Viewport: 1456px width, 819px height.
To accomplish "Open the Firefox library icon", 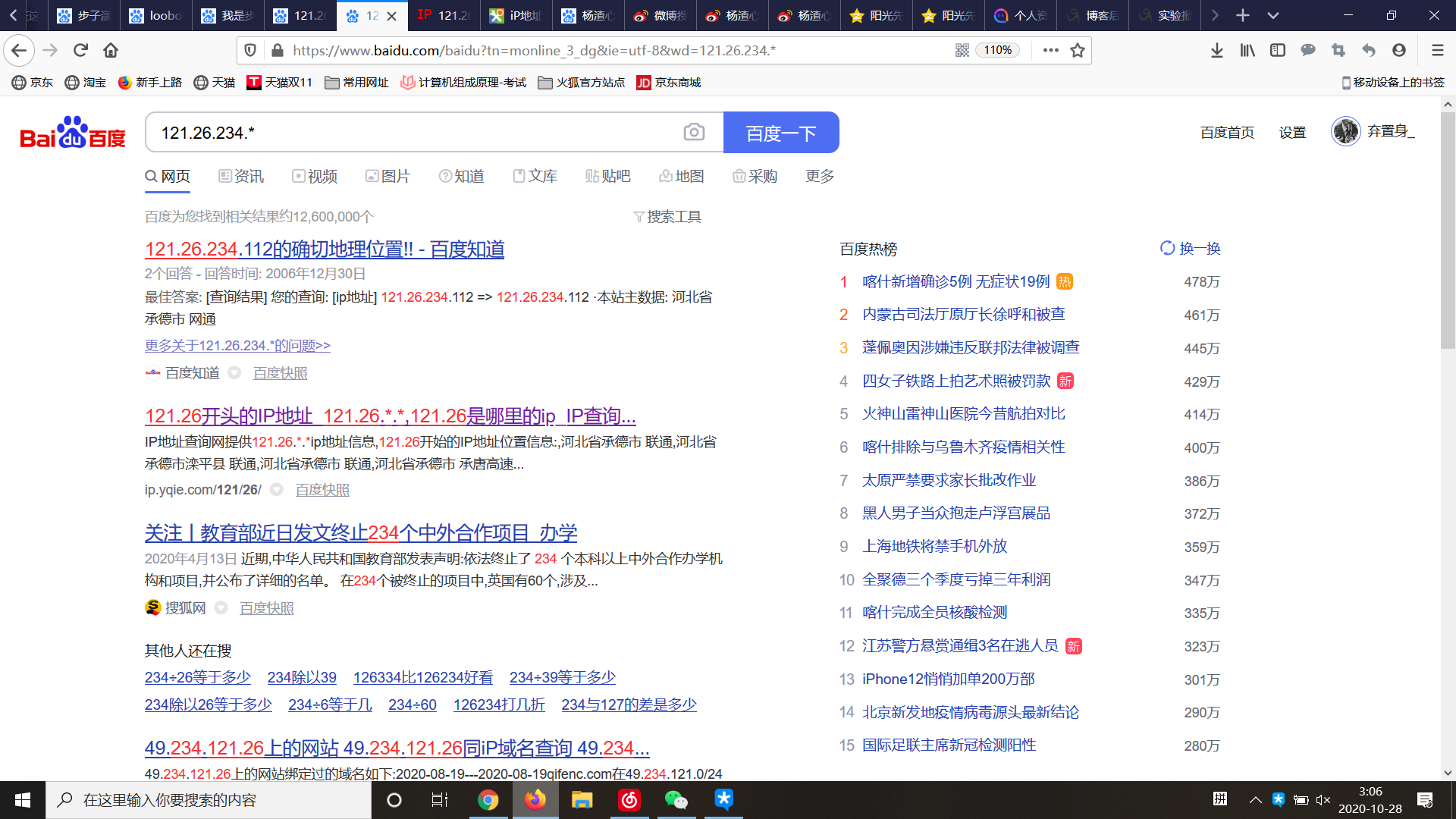I will pos(1247,50).
